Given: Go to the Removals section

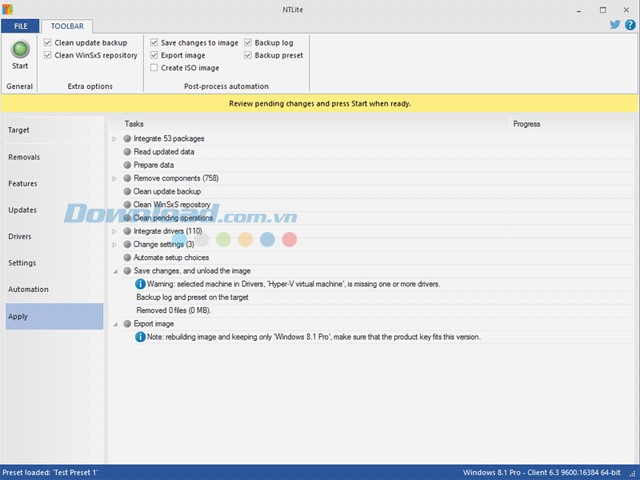Looking at the screenshot, I should coord(24,157).
